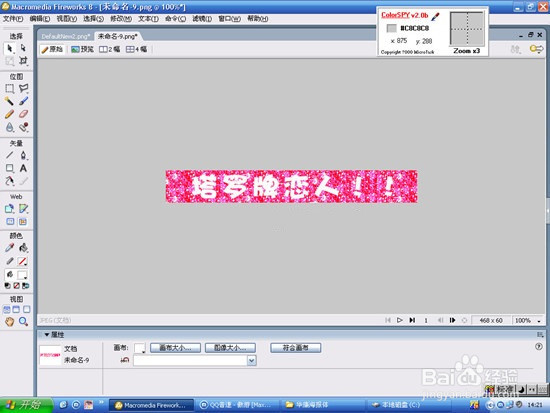Select the Zoom tool

click(x=23, y=321)
